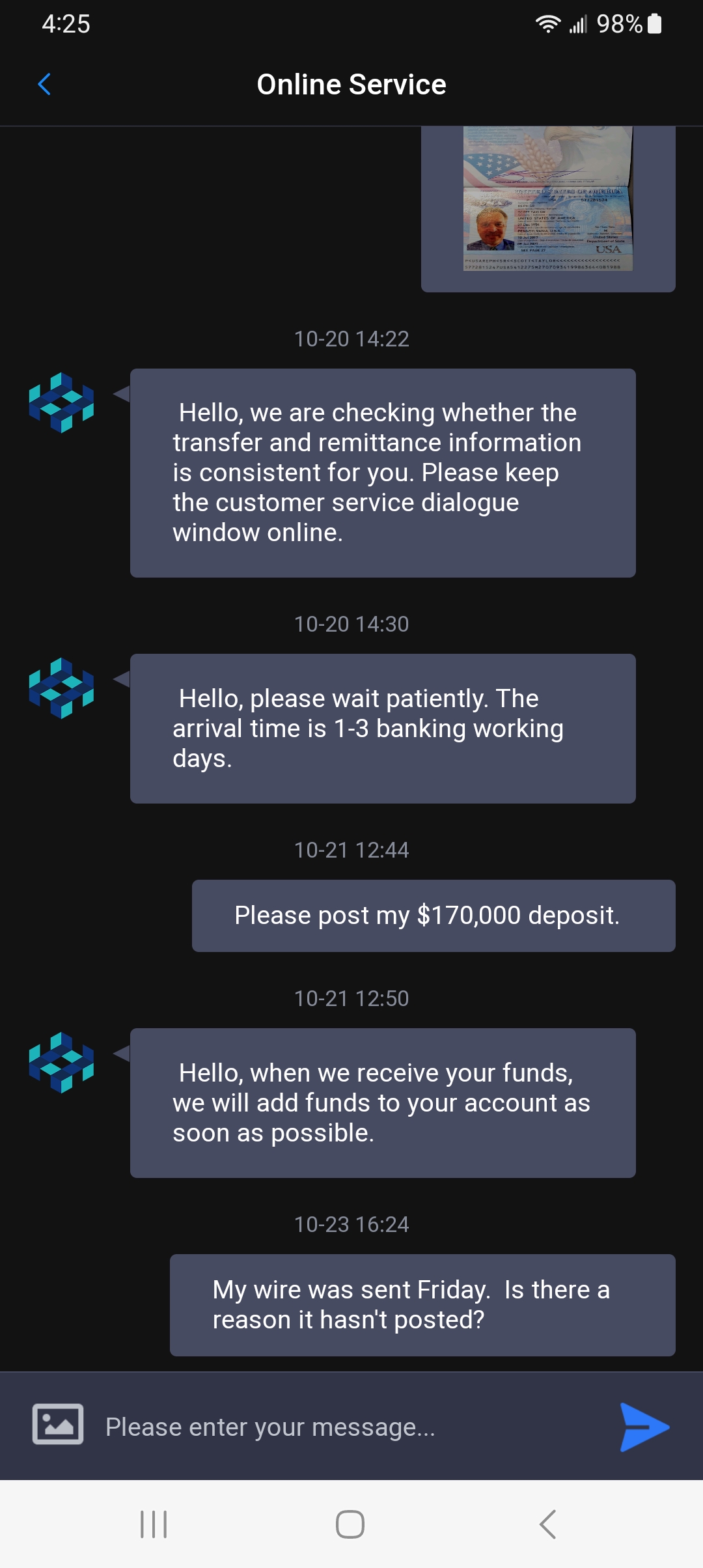Screen dimensions: 703x1568
Task: Tap the '1-3 banking working days' message
Action: [x=382, y=728]
